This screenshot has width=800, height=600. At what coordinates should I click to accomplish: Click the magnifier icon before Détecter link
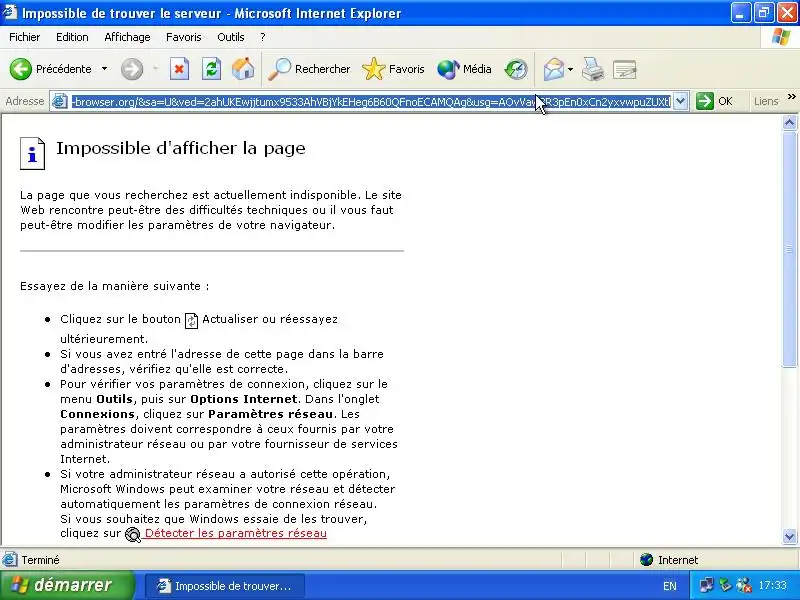tap(133, 534)
